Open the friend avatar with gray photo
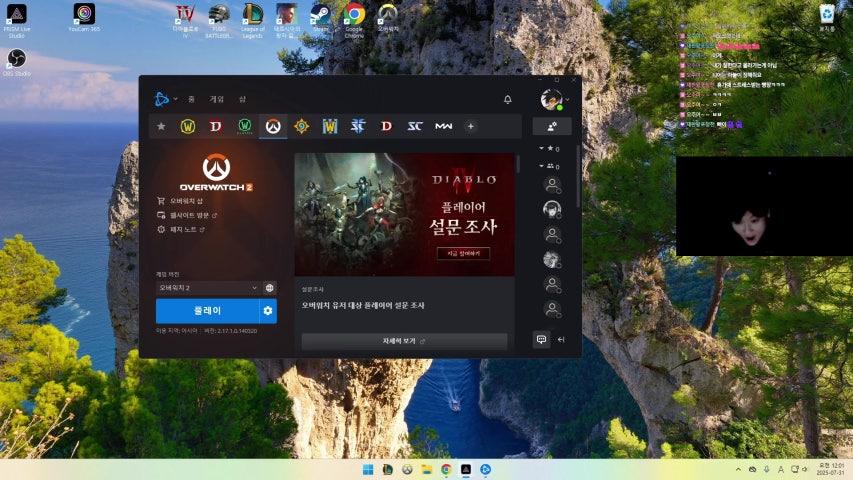 click(x=552, y=260)
